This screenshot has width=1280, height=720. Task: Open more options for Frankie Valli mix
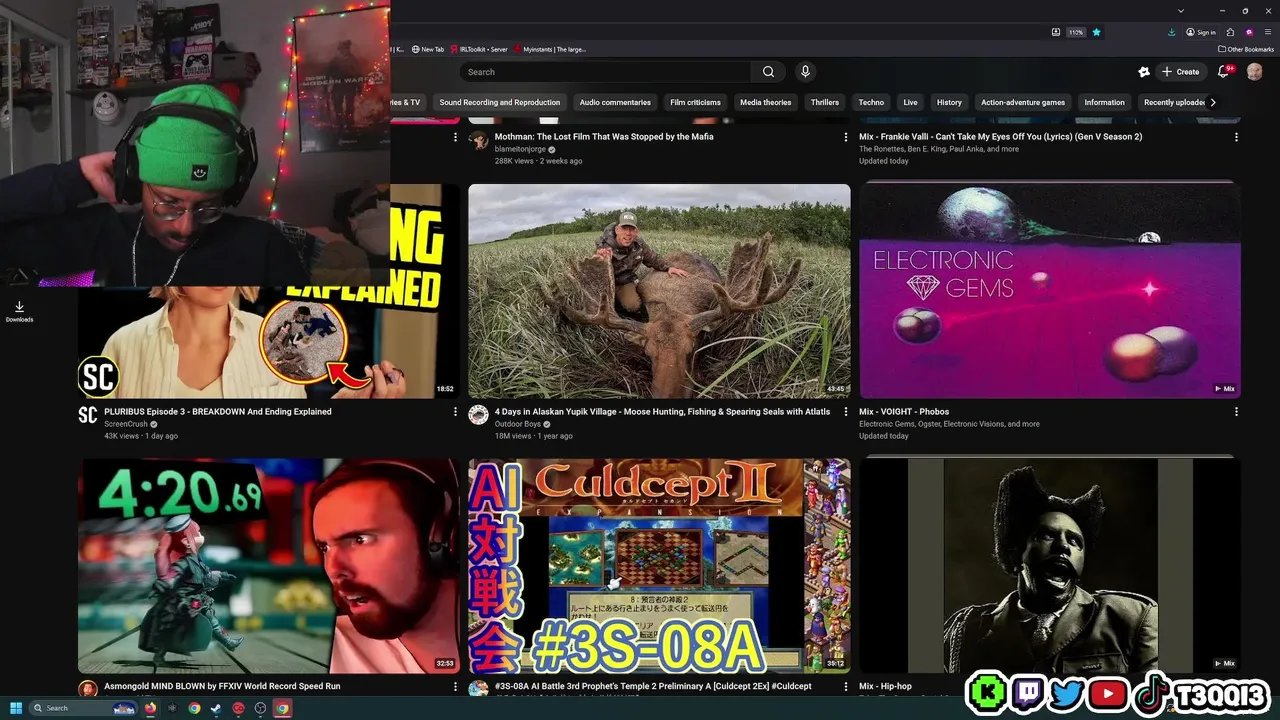(x=1236, y=137)
